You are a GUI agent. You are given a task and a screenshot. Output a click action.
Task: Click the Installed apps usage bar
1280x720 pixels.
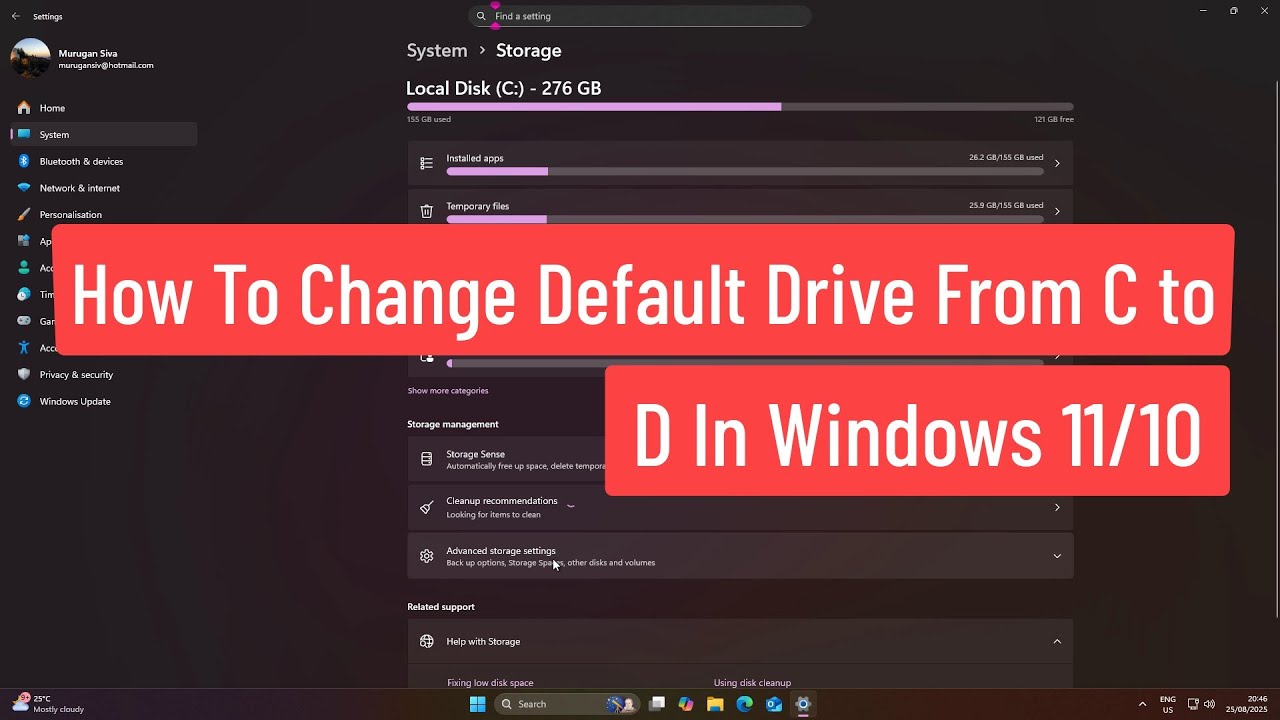coord(745,171)
